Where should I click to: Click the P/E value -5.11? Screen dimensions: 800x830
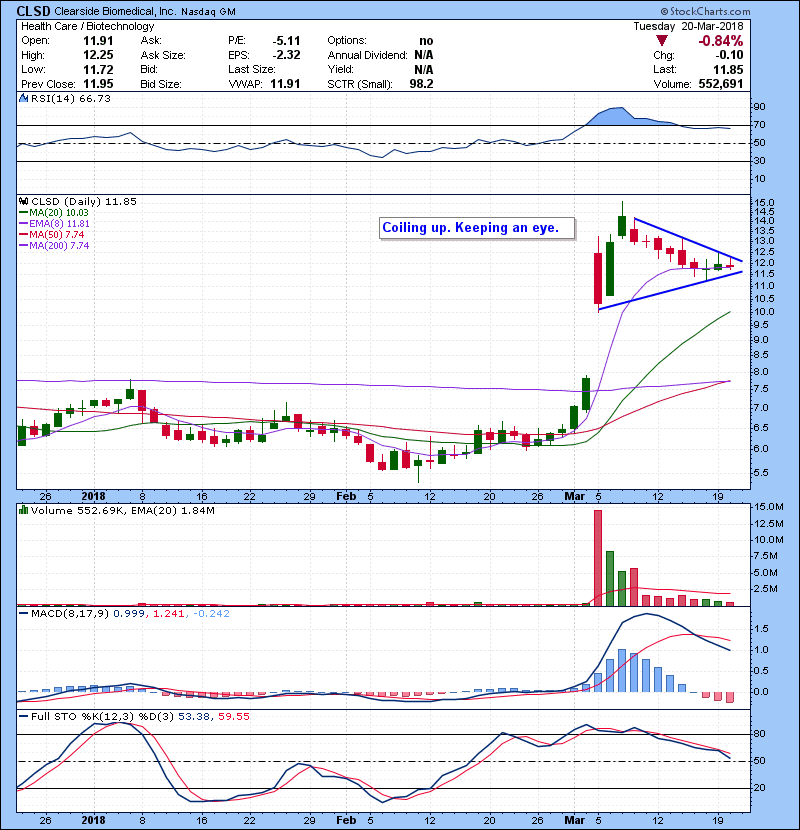coord(286,41)
